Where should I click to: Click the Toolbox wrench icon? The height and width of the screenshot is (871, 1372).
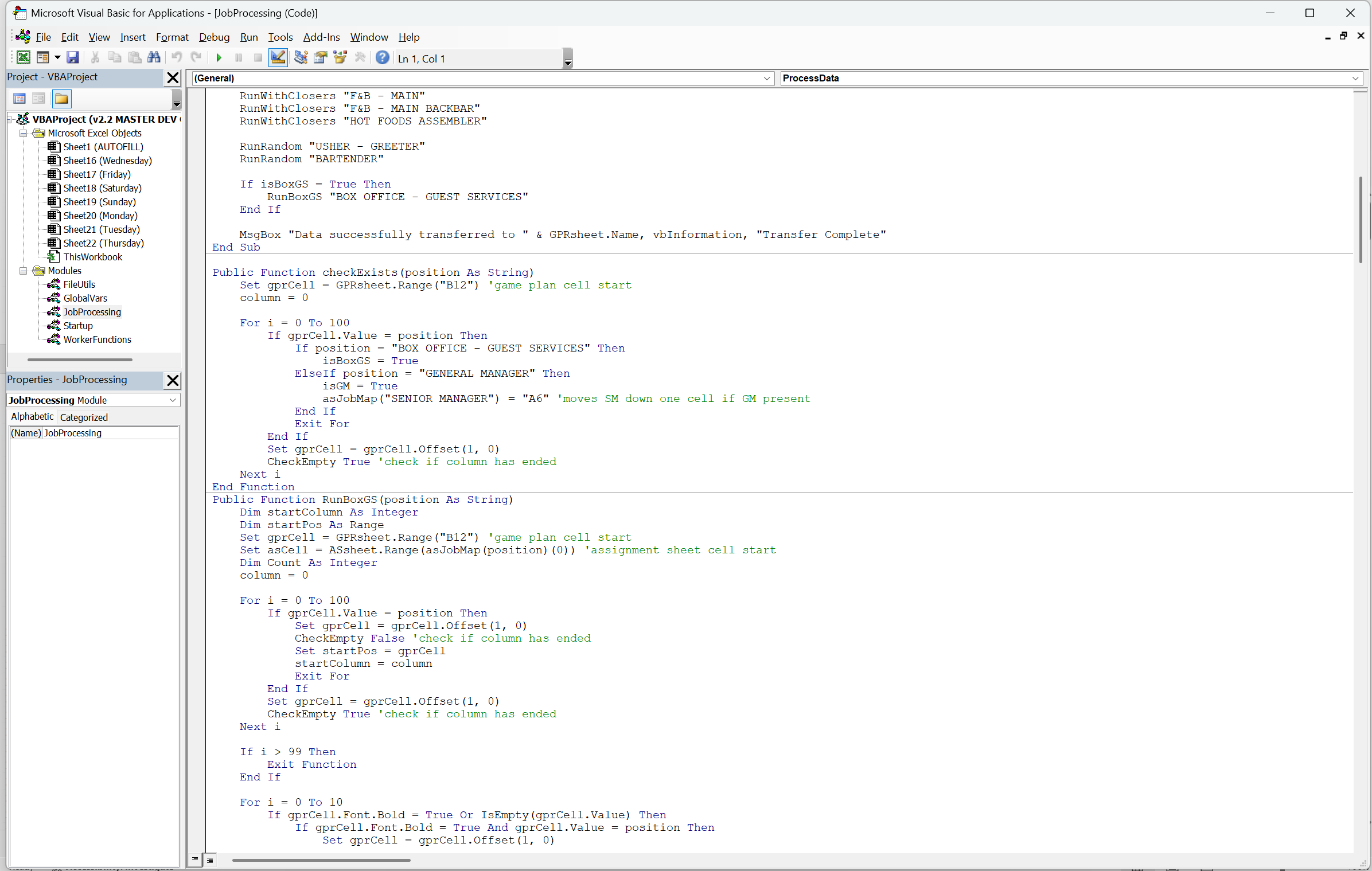pyautogui.click(x=360, y=57)
